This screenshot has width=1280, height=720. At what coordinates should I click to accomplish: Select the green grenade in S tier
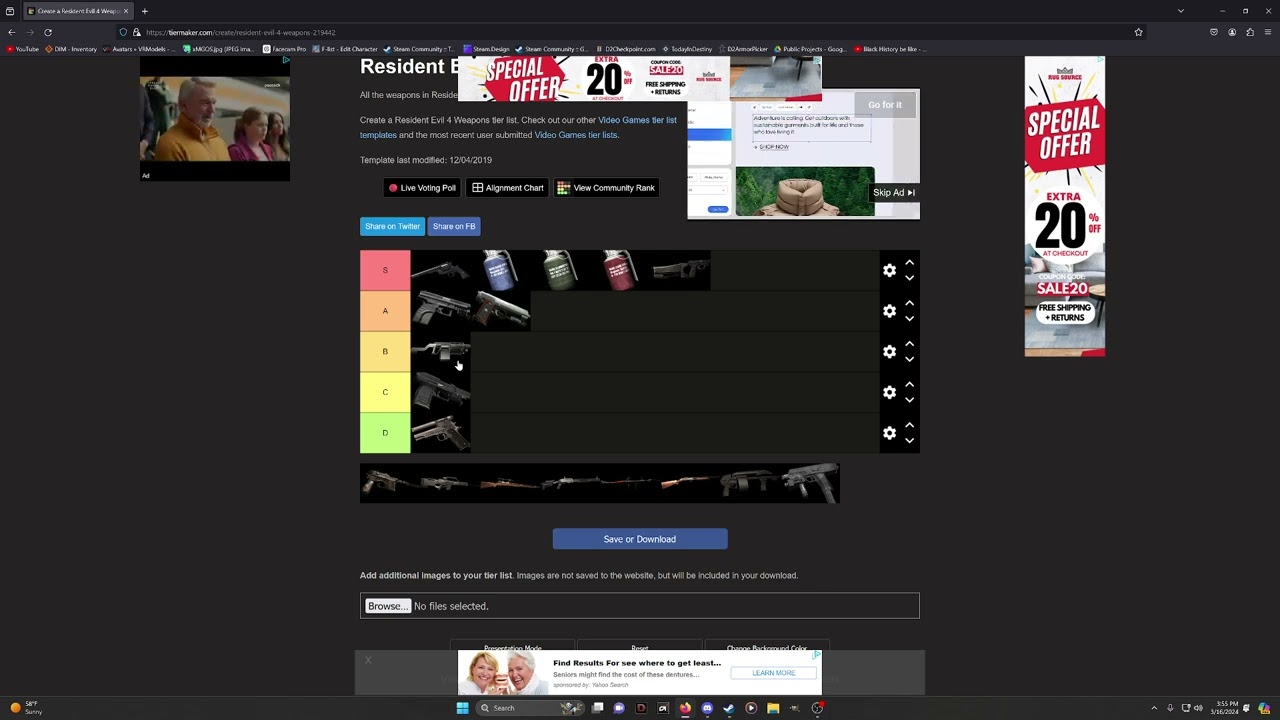pos(560,270)
